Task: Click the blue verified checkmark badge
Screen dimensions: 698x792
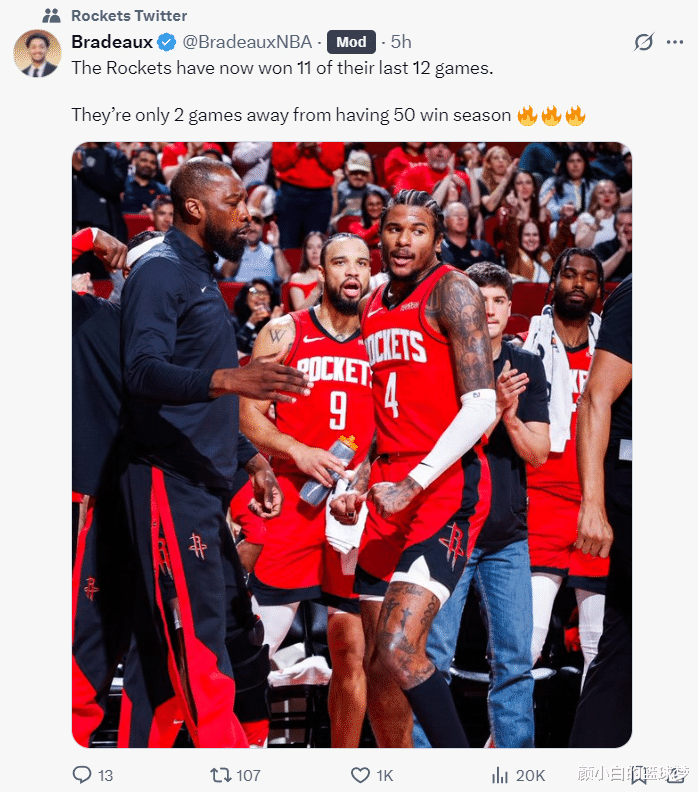Action: click(x=166, y=42)
